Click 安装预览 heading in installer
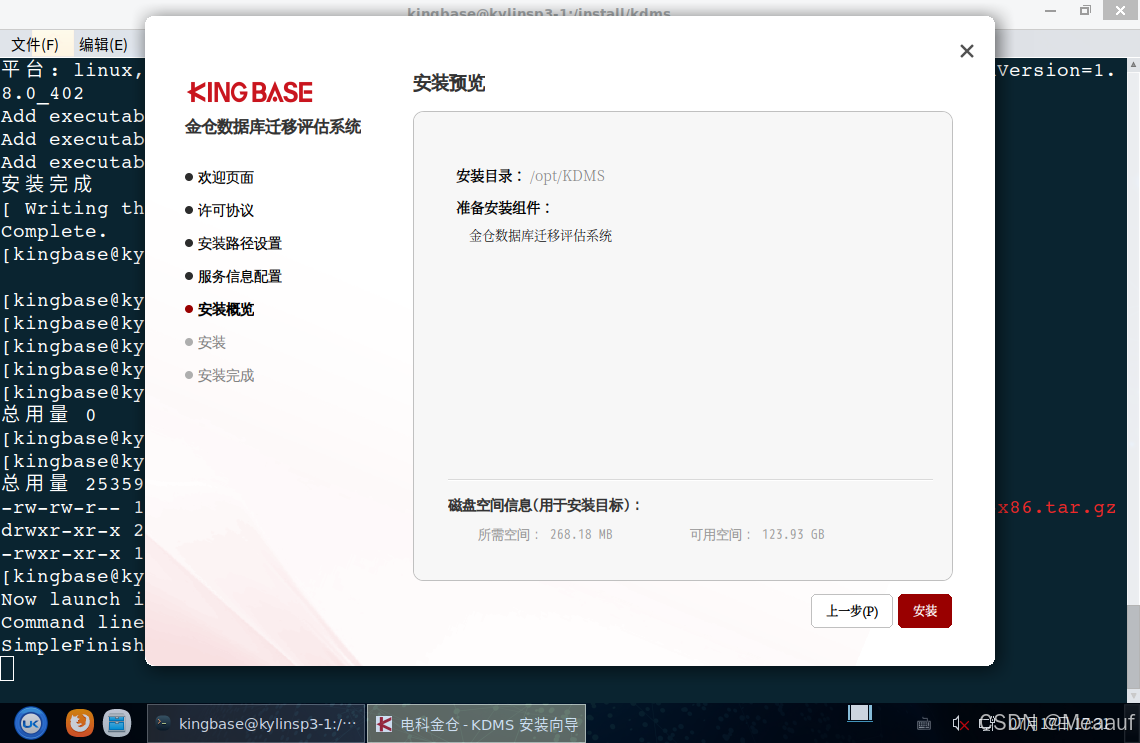 pyautogui.click(x=449, y=84)
